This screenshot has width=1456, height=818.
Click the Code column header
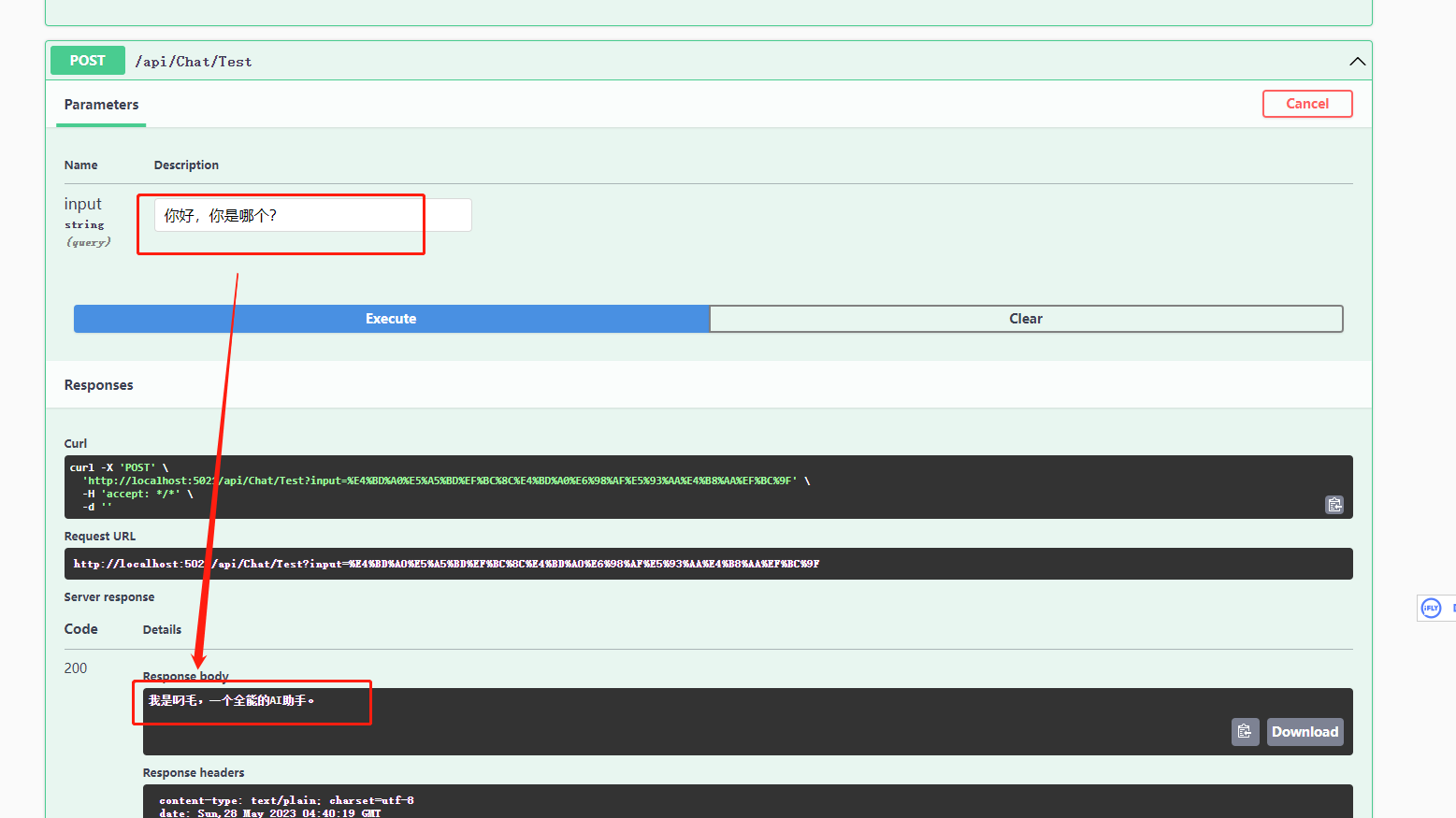80,629
